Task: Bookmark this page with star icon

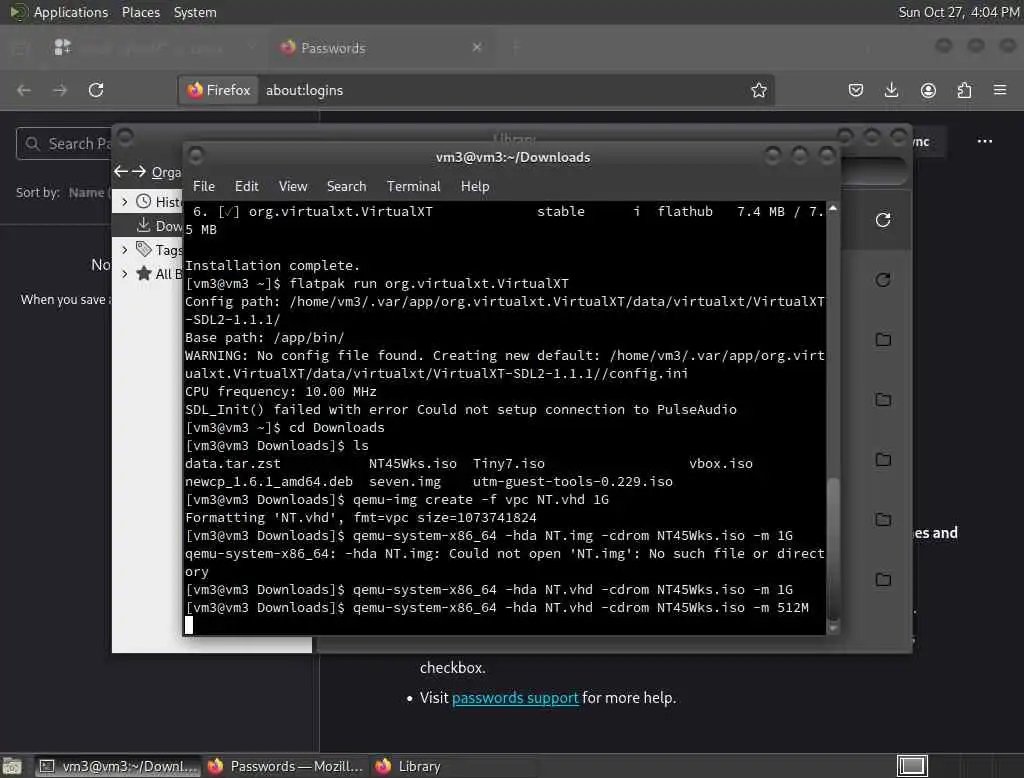Action: pyautogui.click(x=758, y=90)
